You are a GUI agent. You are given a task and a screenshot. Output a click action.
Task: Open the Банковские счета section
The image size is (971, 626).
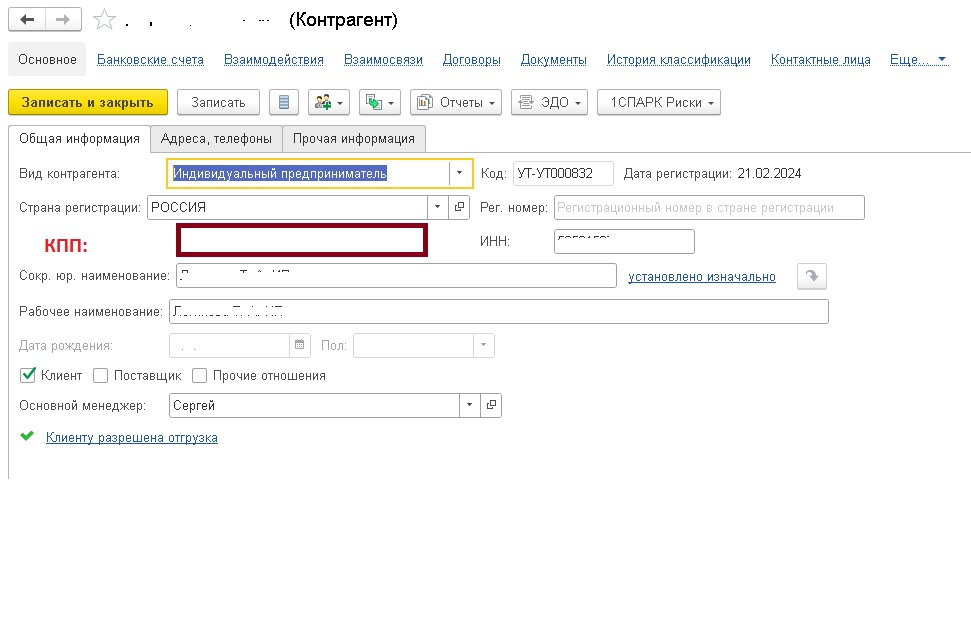pos(150,59)
